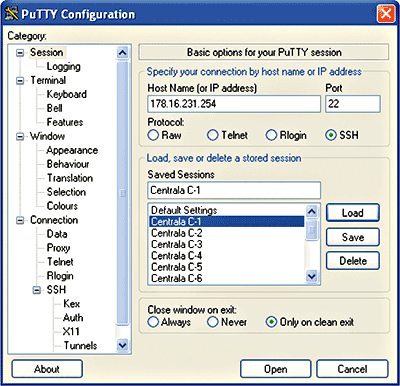Click the Port input field
The width and height of the screenshot is (400, 386).
pos(353,104)
